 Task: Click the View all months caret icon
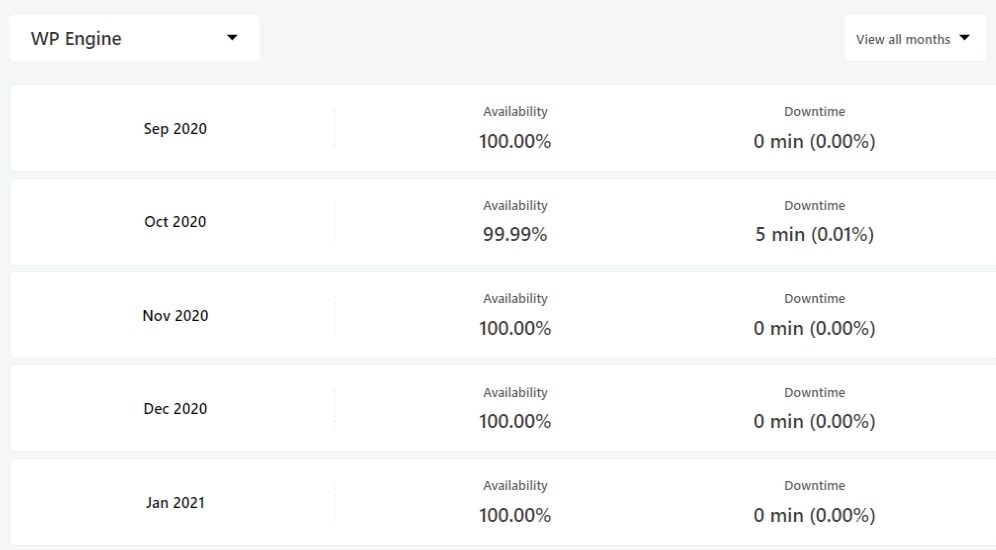[x=964, y=38]
